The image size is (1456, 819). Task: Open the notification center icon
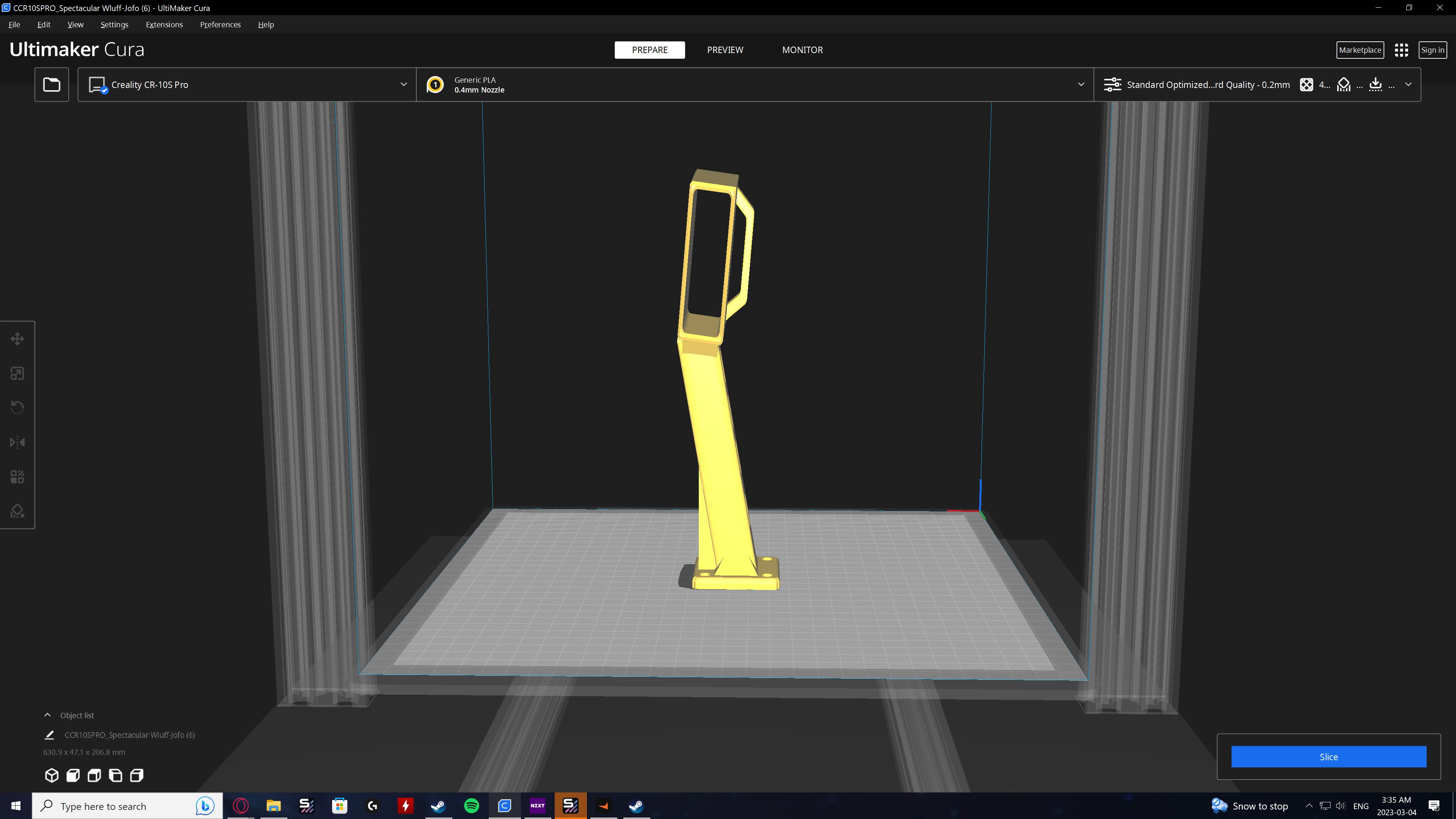tap(1433, 806)
